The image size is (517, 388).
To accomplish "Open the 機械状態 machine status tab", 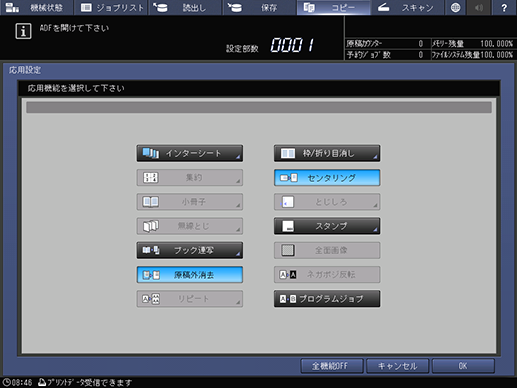I will click(x=36, y=7).
